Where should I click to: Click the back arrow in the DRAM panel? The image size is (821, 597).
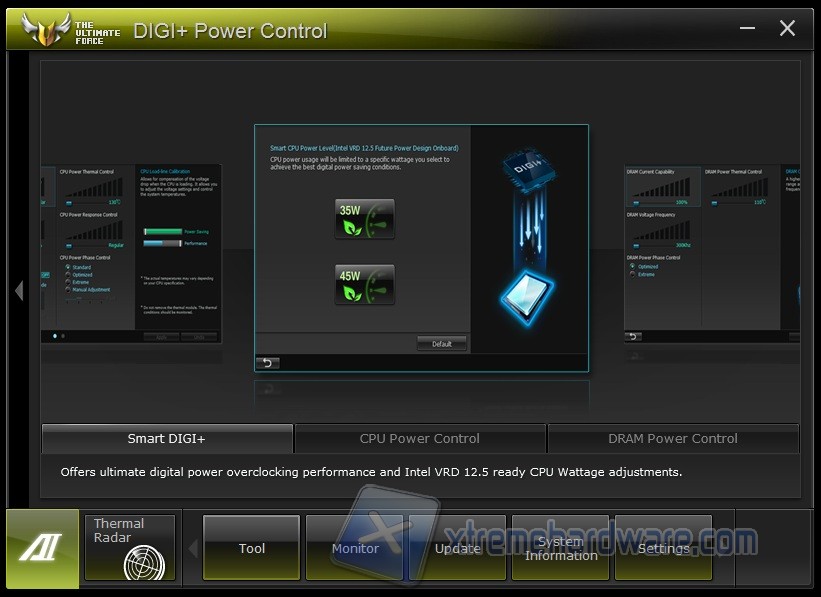click(633, 336)
